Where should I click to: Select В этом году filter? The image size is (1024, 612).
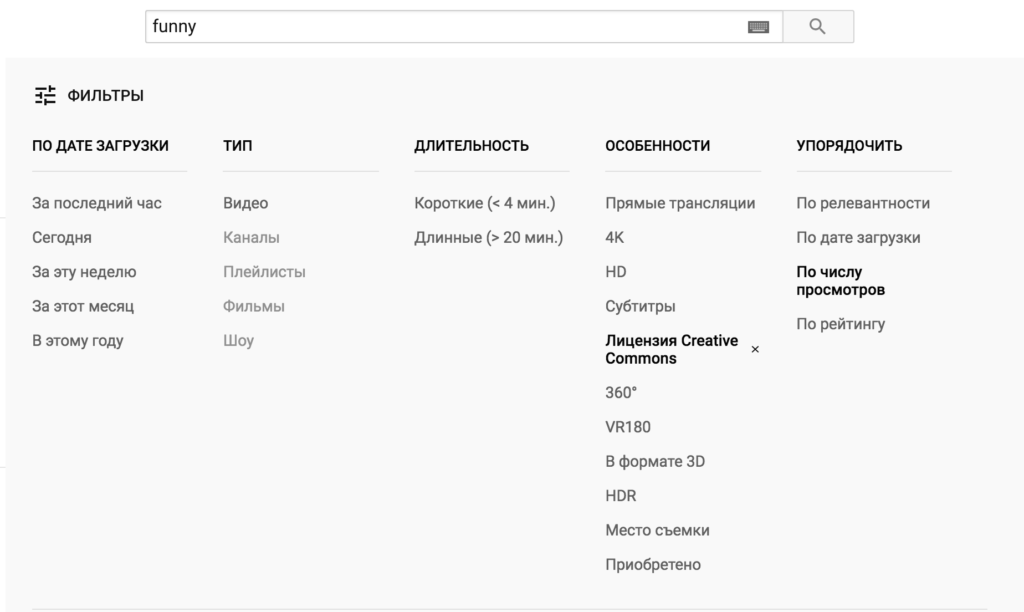click(x=78, y=341)
